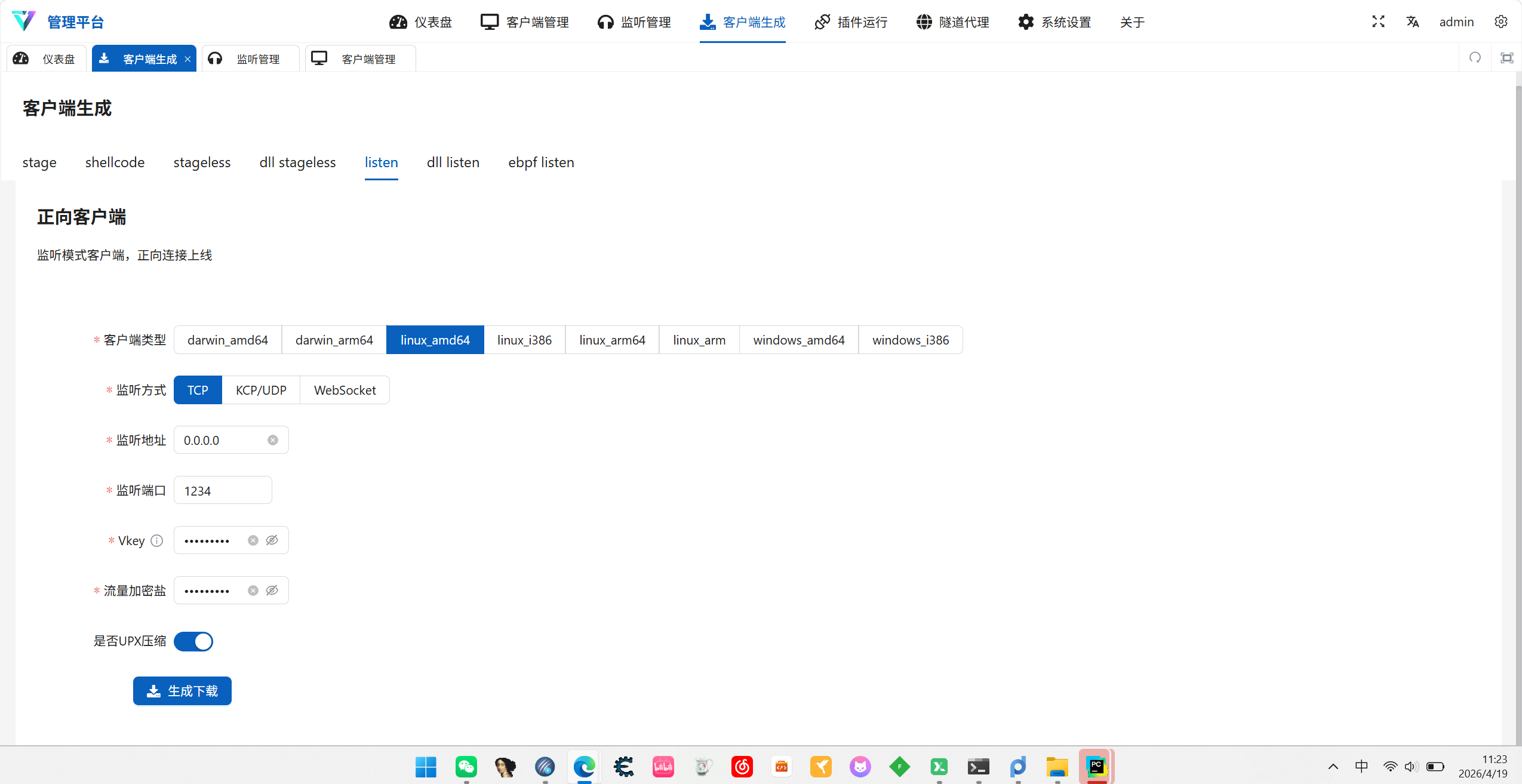Select the ebpf listen tab

[x=541, y=162]
